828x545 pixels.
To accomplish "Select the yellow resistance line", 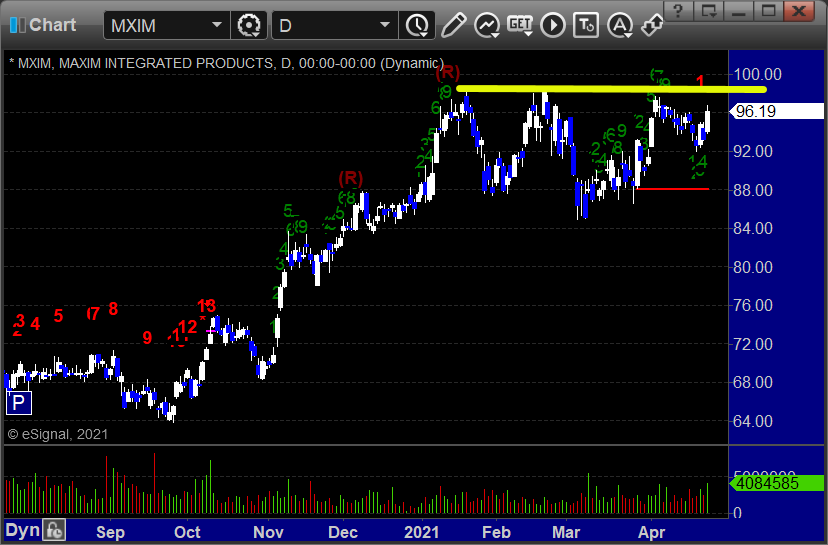I will click(611, 89).
